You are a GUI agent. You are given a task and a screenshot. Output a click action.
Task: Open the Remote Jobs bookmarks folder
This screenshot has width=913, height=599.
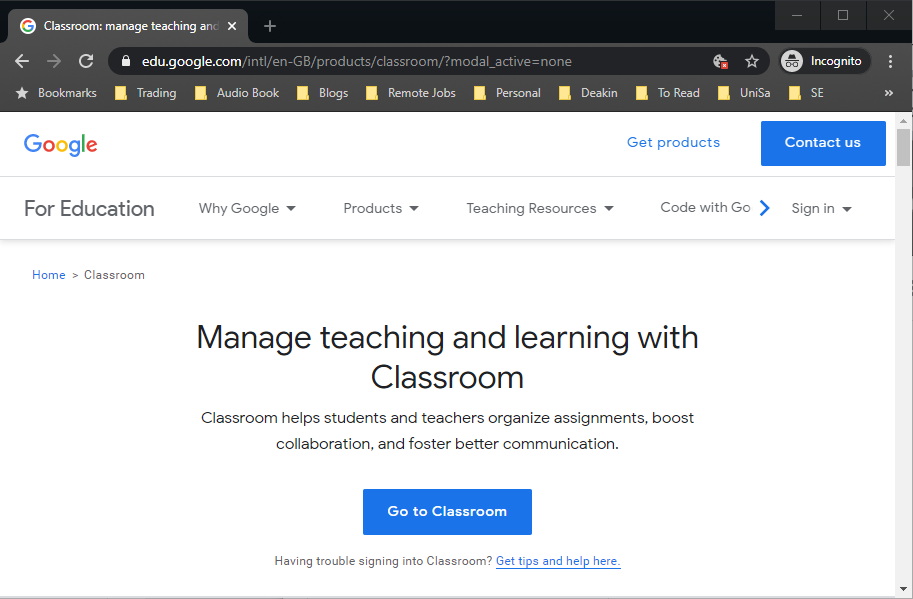coord(411,93)
